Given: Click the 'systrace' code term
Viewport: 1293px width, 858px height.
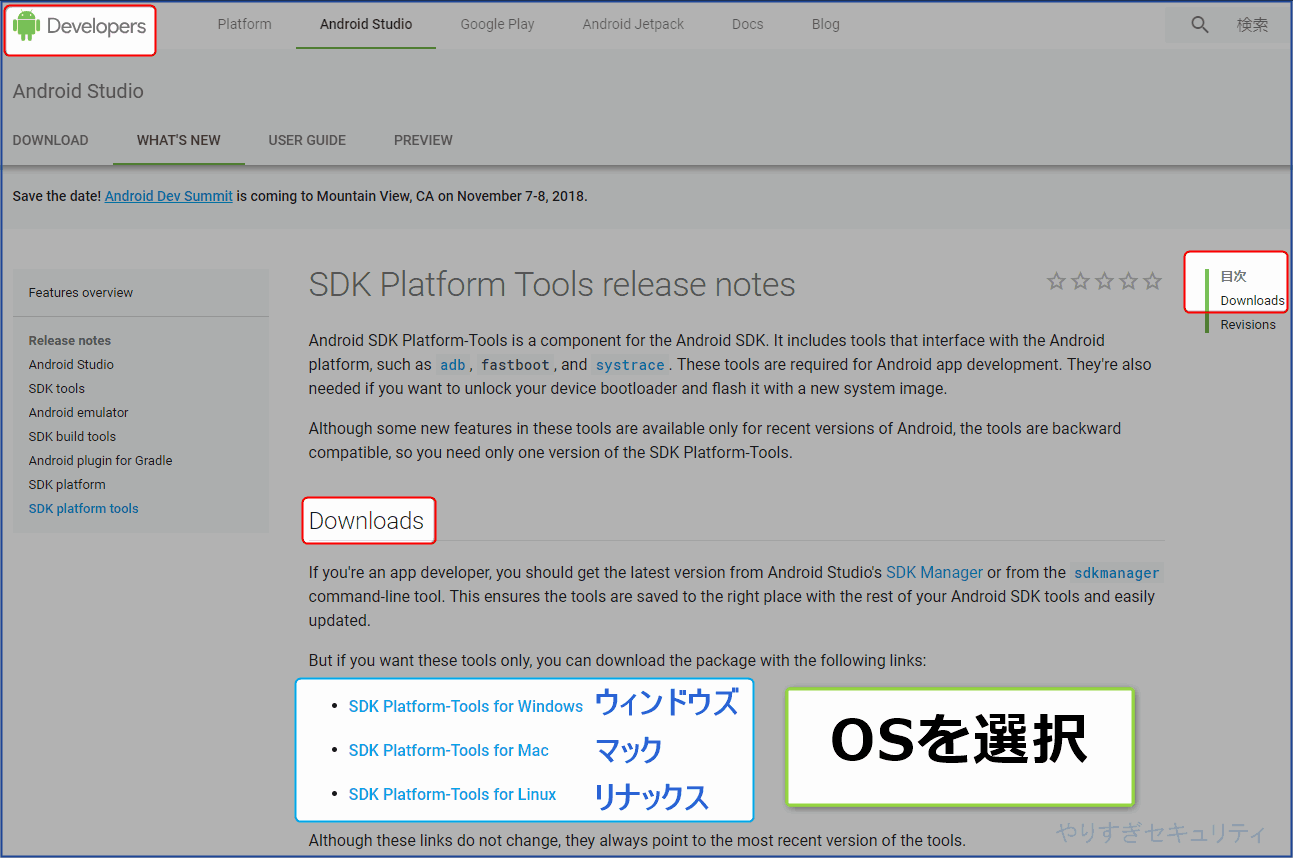Looking at the screenshot, I should tap(630, 365).
